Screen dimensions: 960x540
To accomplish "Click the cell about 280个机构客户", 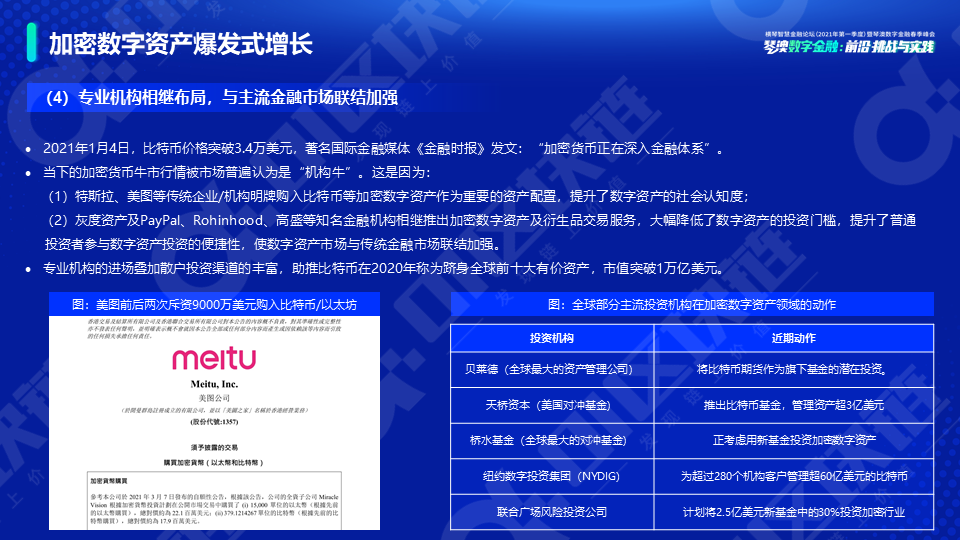I will 794,476.
